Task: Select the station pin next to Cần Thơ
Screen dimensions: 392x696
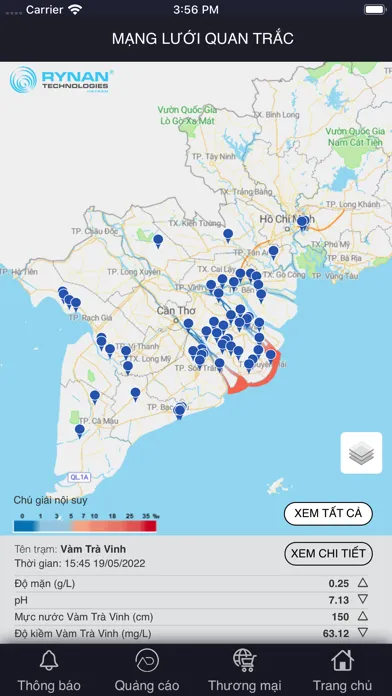Action: click(188, 324)
